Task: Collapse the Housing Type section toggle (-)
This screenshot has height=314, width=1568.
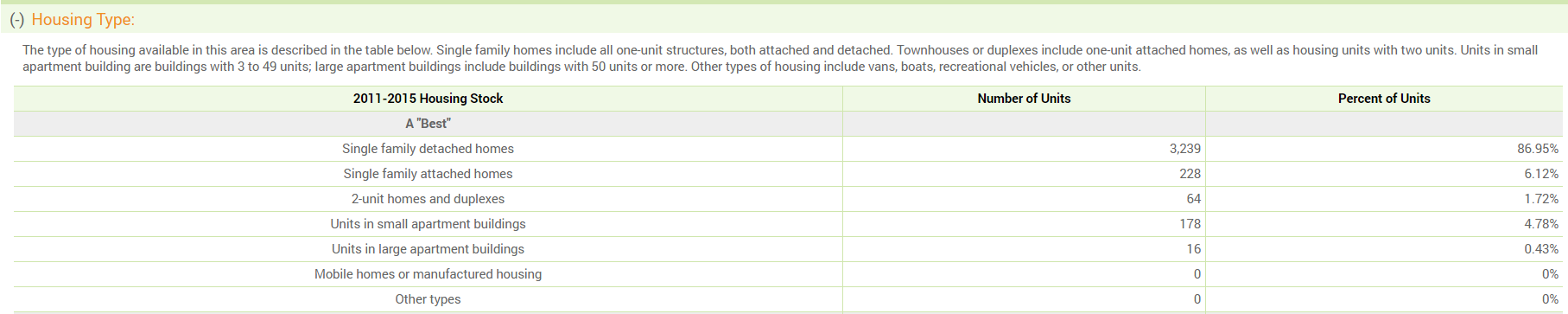Action: (16, 19)
